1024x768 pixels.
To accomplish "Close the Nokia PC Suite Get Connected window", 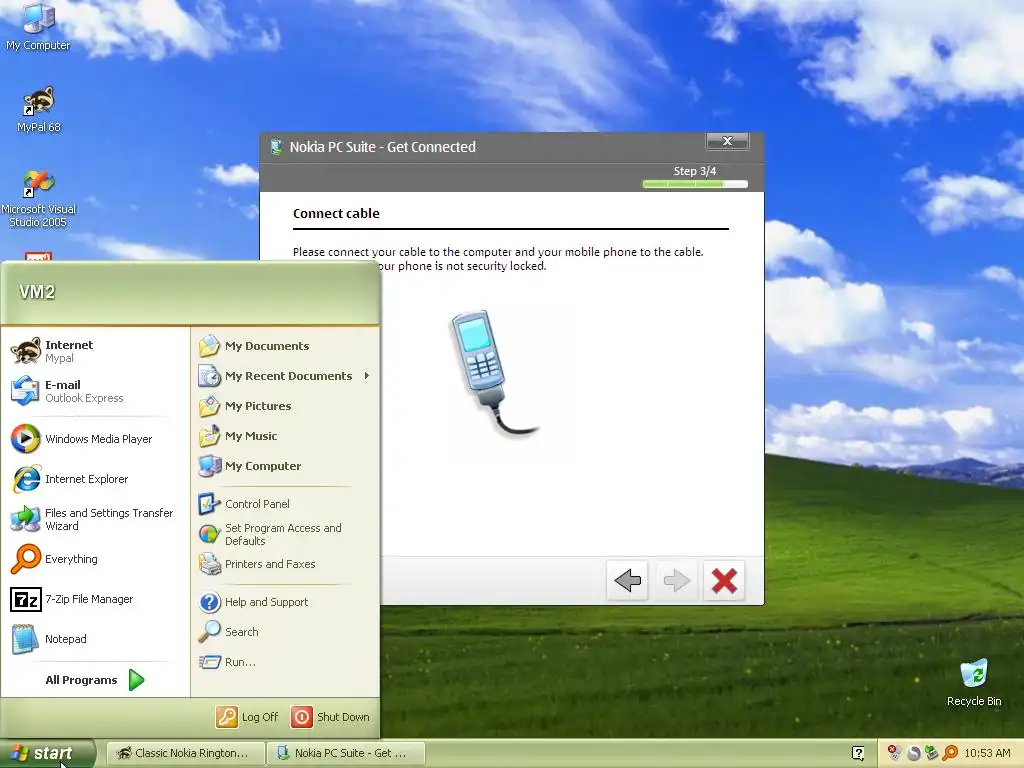I will [x=727, y=141].
